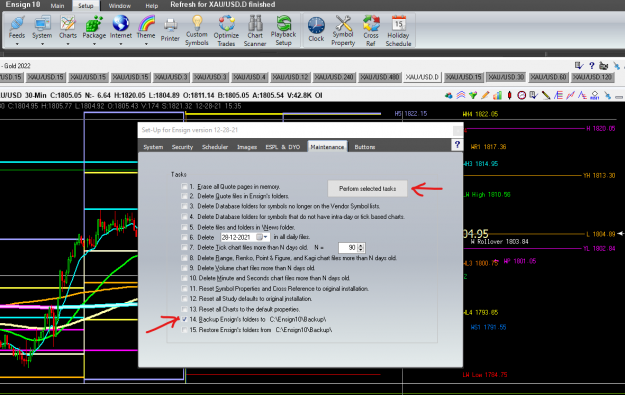The width and height of the screenshot is (625, 395).
Task: Expand the Internet dropdown arrow
Action: click(x=121, y=44)
